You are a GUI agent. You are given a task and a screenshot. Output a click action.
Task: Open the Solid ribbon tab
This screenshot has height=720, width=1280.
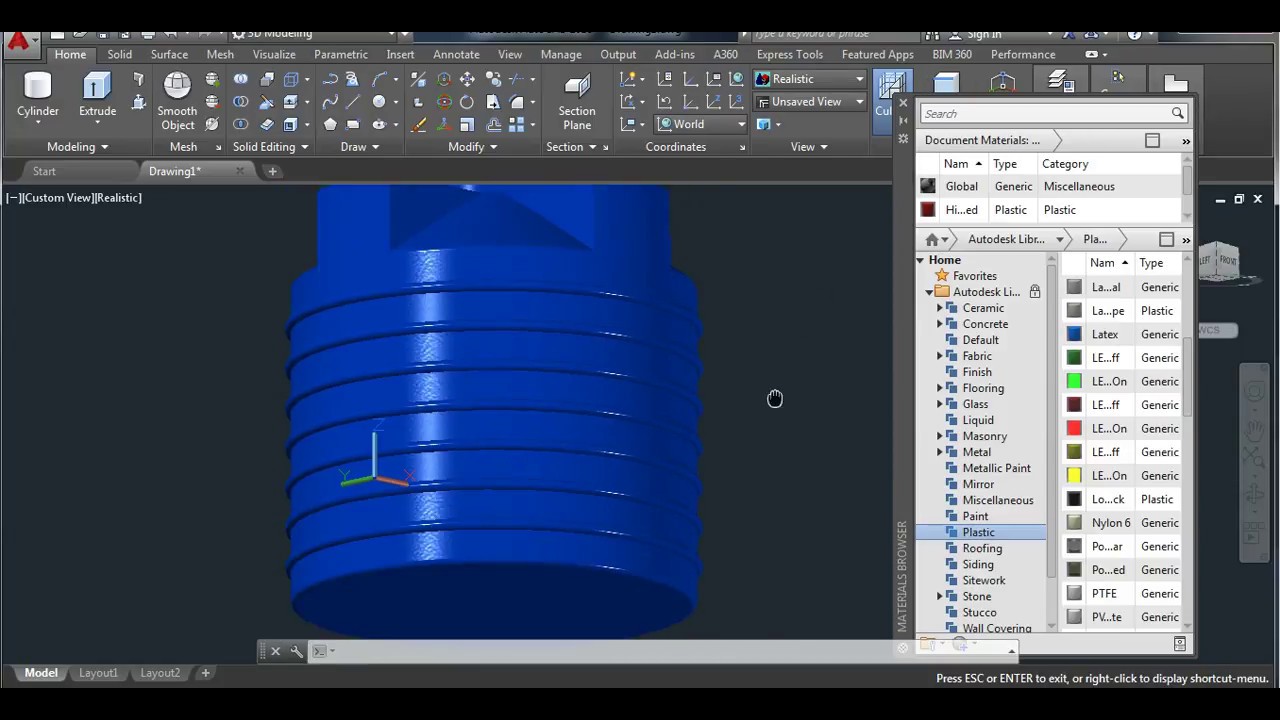(x=119, y=54)
